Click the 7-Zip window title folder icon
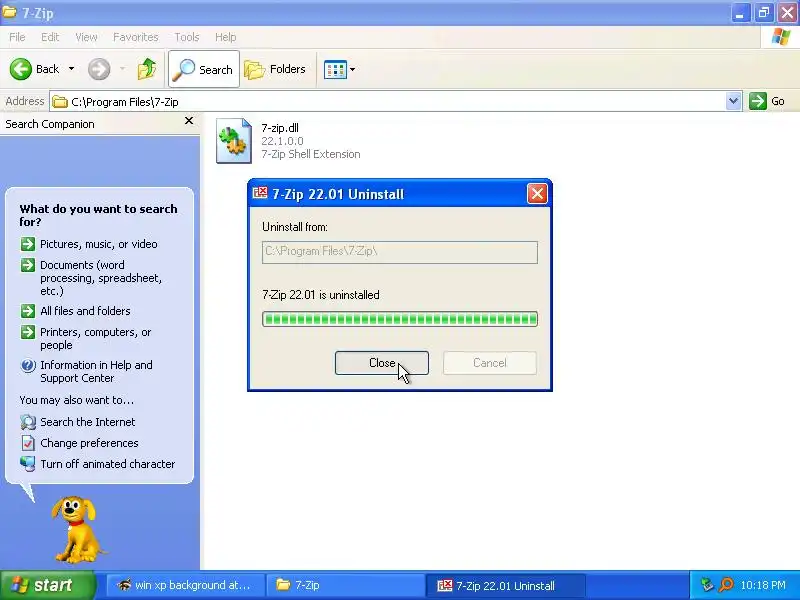This screenshot has height=600, width=800. (x=9, y=12)
